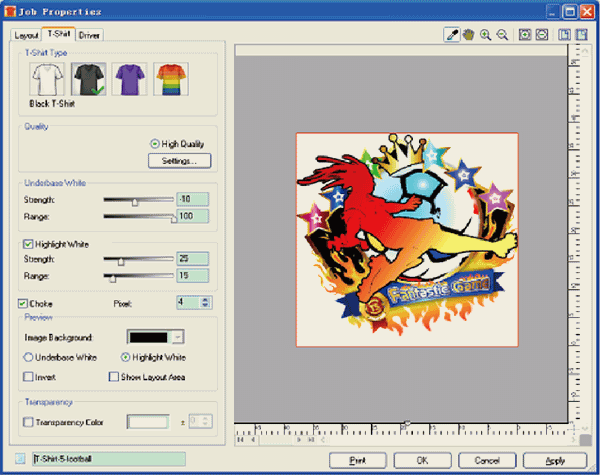The height and width of the screenshot is (475, 600).
Task: Increase the Choke Pixel spinner value
Action: (206, 298)
